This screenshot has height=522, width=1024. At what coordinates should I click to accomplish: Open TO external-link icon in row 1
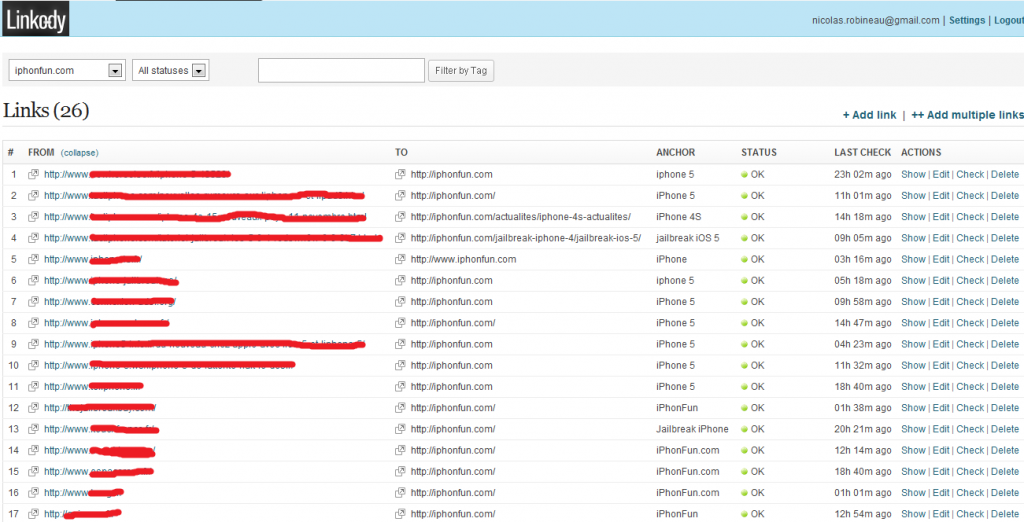click(x=400, y=174)
